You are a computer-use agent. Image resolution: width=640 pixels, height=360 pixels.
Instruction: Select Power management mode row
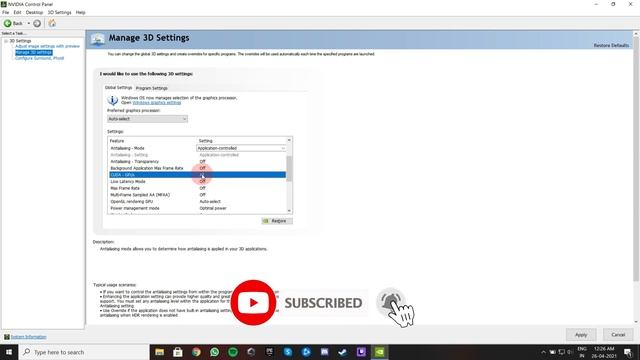198,208
